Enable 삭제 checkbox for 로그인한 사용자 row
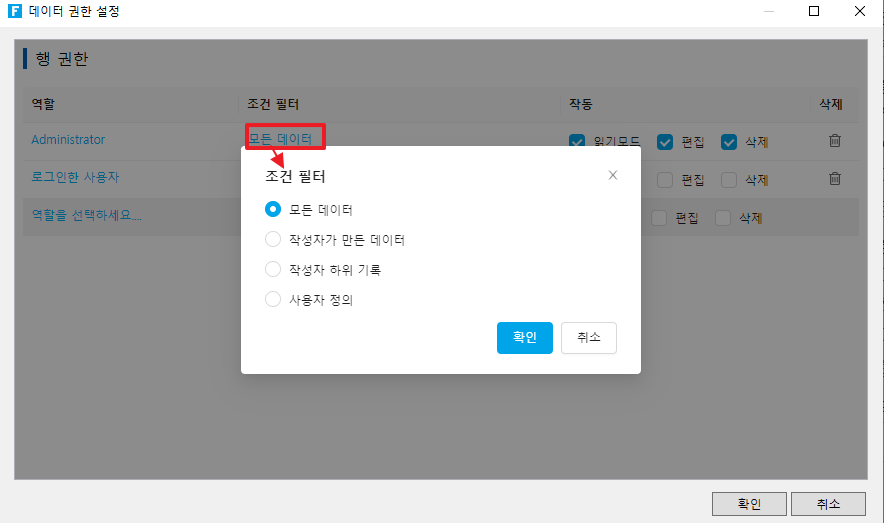 click(x=729, y=180)
